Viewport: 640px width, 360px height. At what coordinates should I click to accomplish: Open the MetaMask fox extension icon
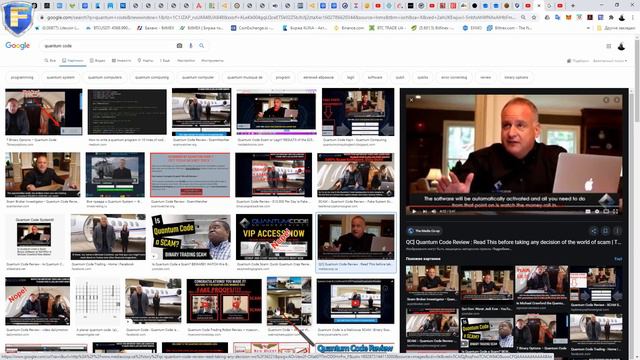coord(569,18)
